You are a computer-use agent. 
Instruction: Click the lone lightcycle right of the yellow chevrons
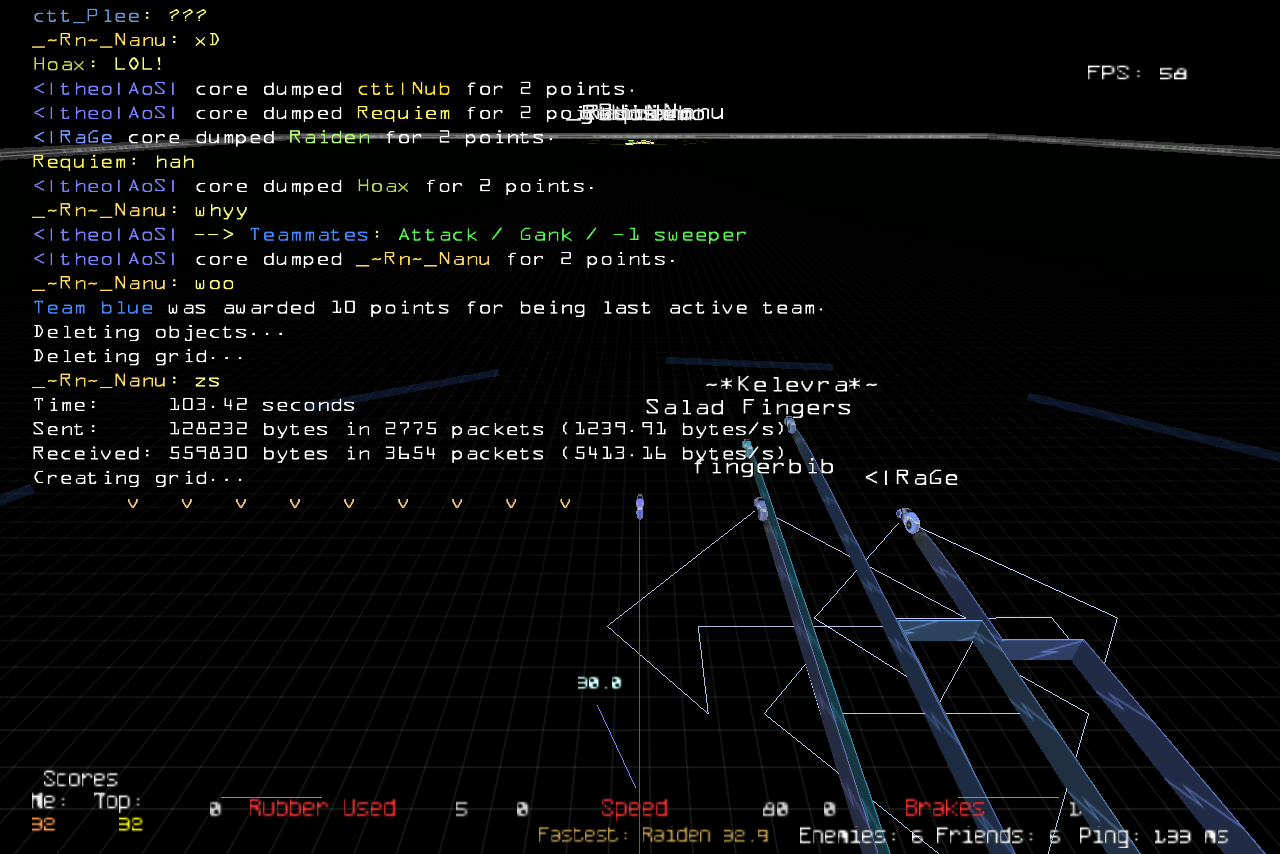tap(640, 506)
